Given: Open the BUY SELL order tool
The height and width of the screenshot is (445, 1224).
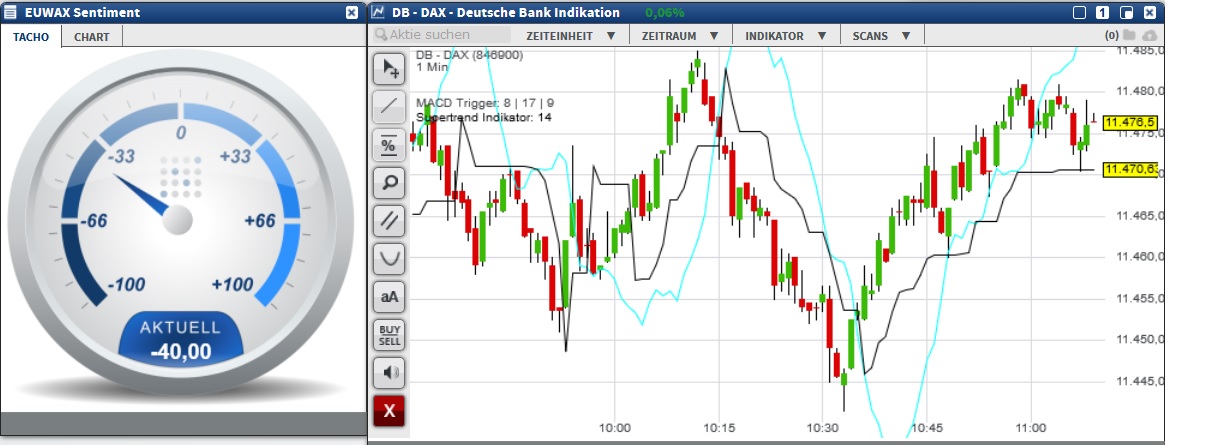Looking at the screenshot, I should (x=389, y=335).
